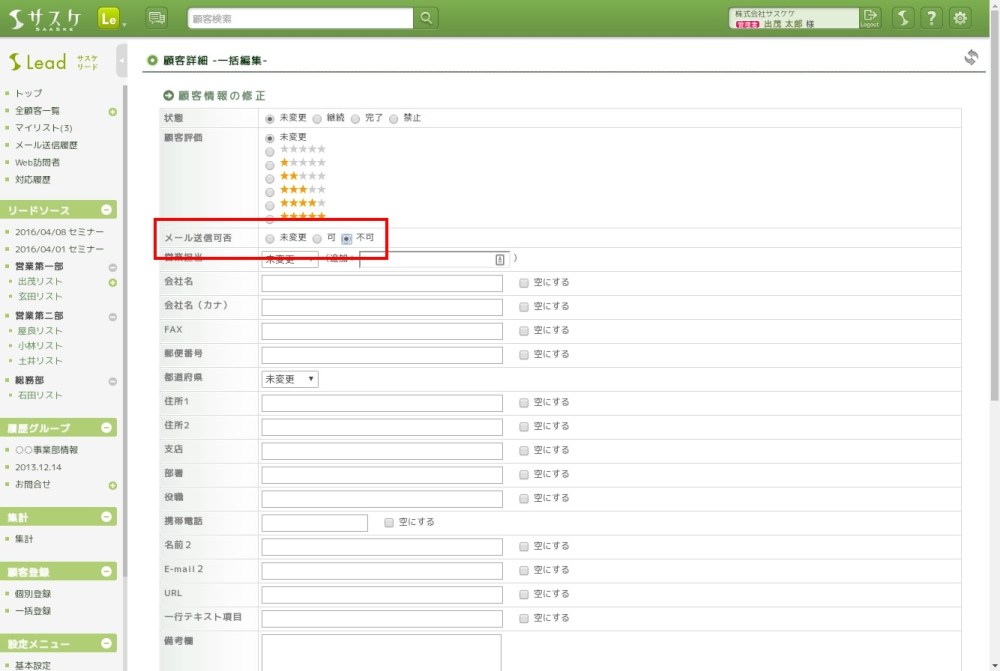Open the chat message icon in header
Image resolution: width=1000 pixels, height=671 pixels.
pyautogui.click(x=156, y=18)
